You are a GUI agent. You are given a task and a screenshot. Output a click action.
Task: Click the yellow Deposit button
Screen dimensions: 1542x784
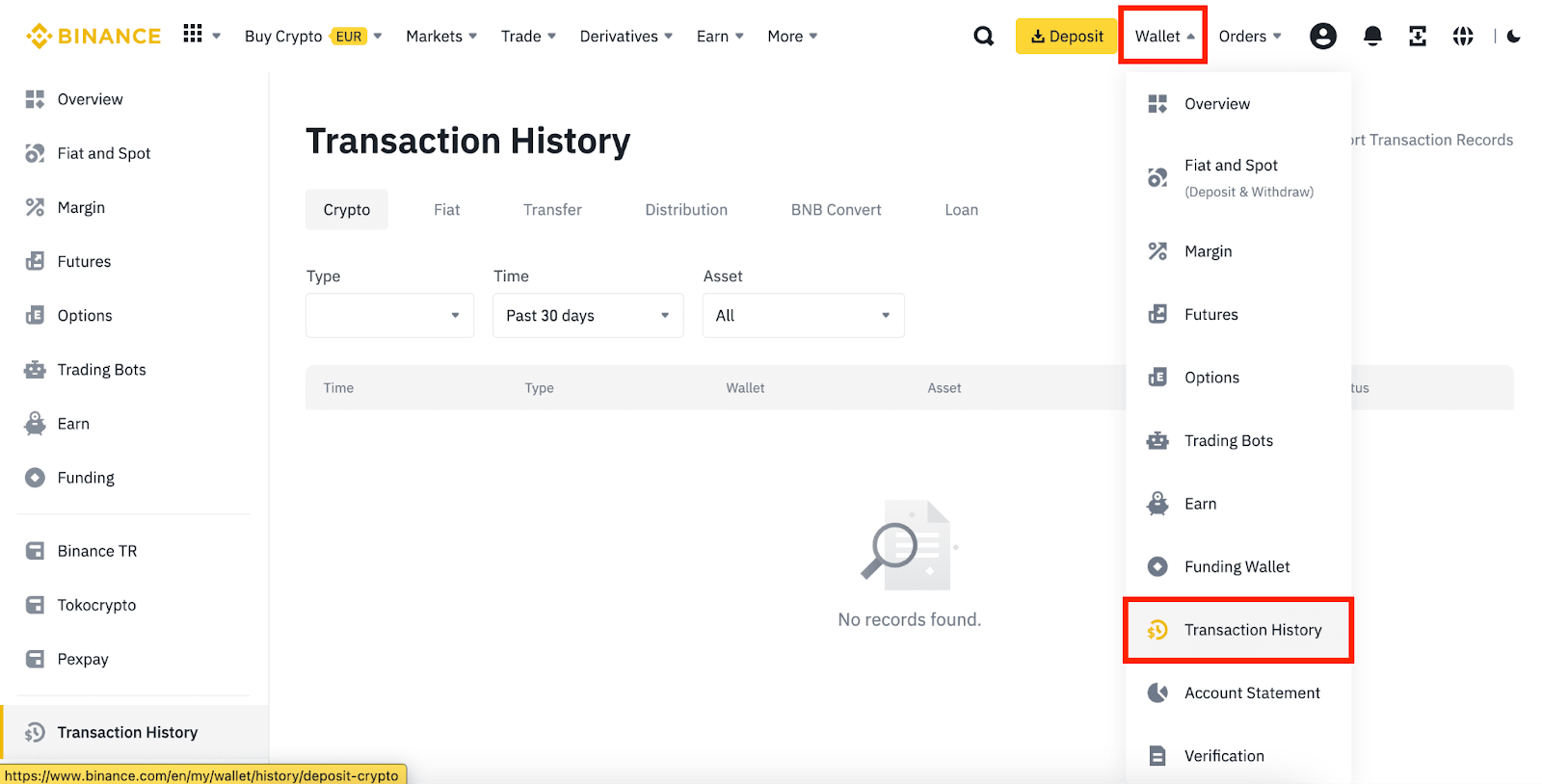1066,37
